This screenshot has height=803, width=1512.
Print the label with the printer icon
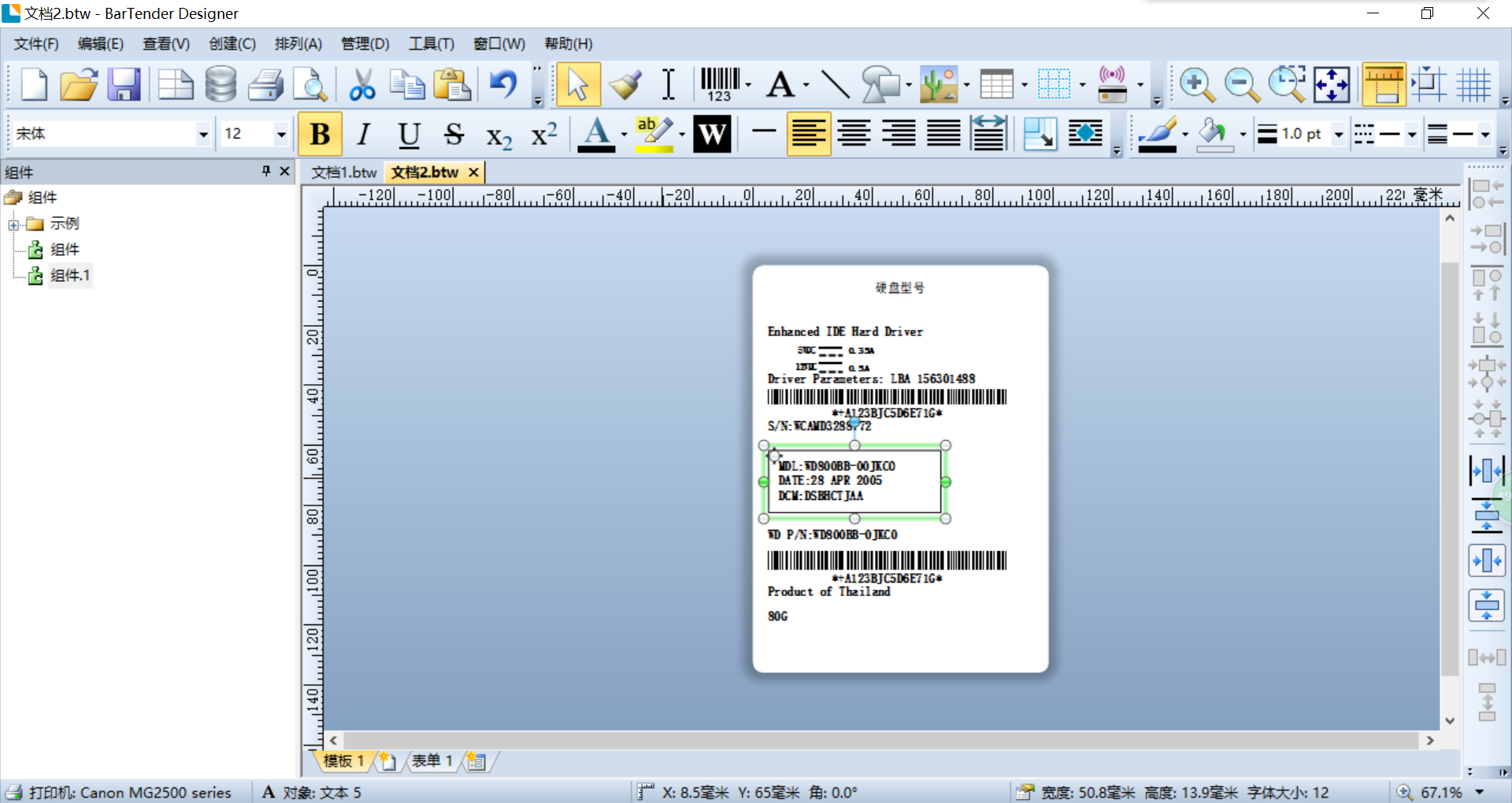[x=266, y=84]
